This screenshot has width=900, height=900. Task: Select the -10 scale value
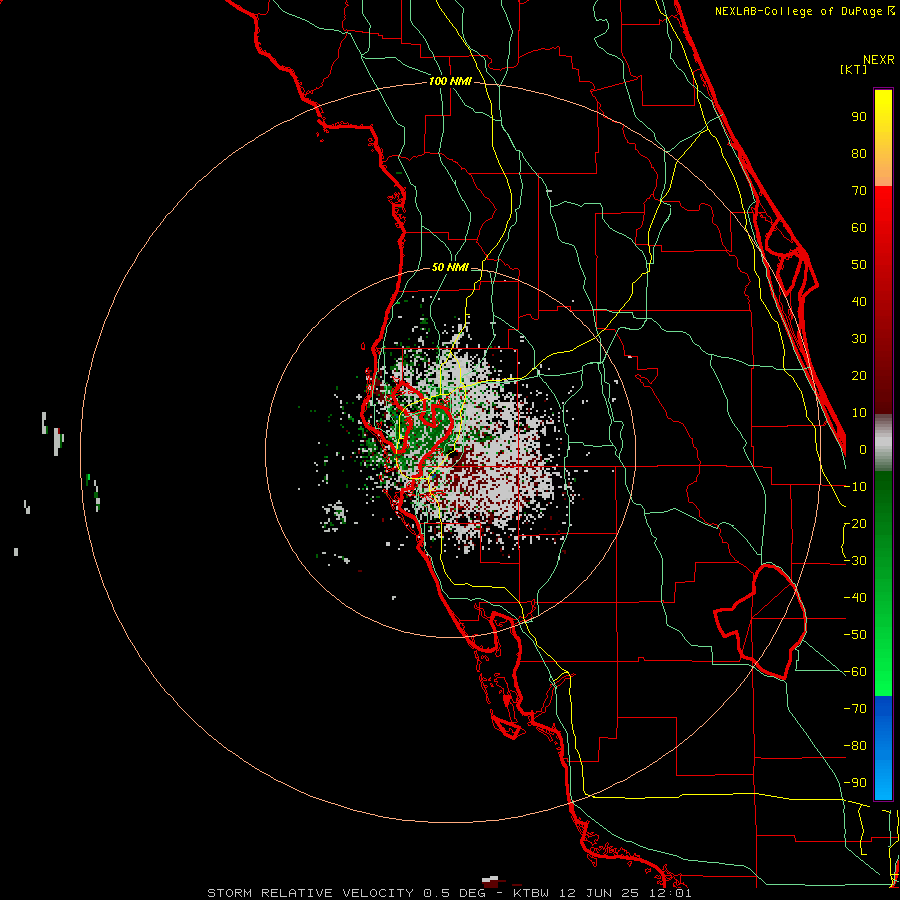tap(855, 487)
